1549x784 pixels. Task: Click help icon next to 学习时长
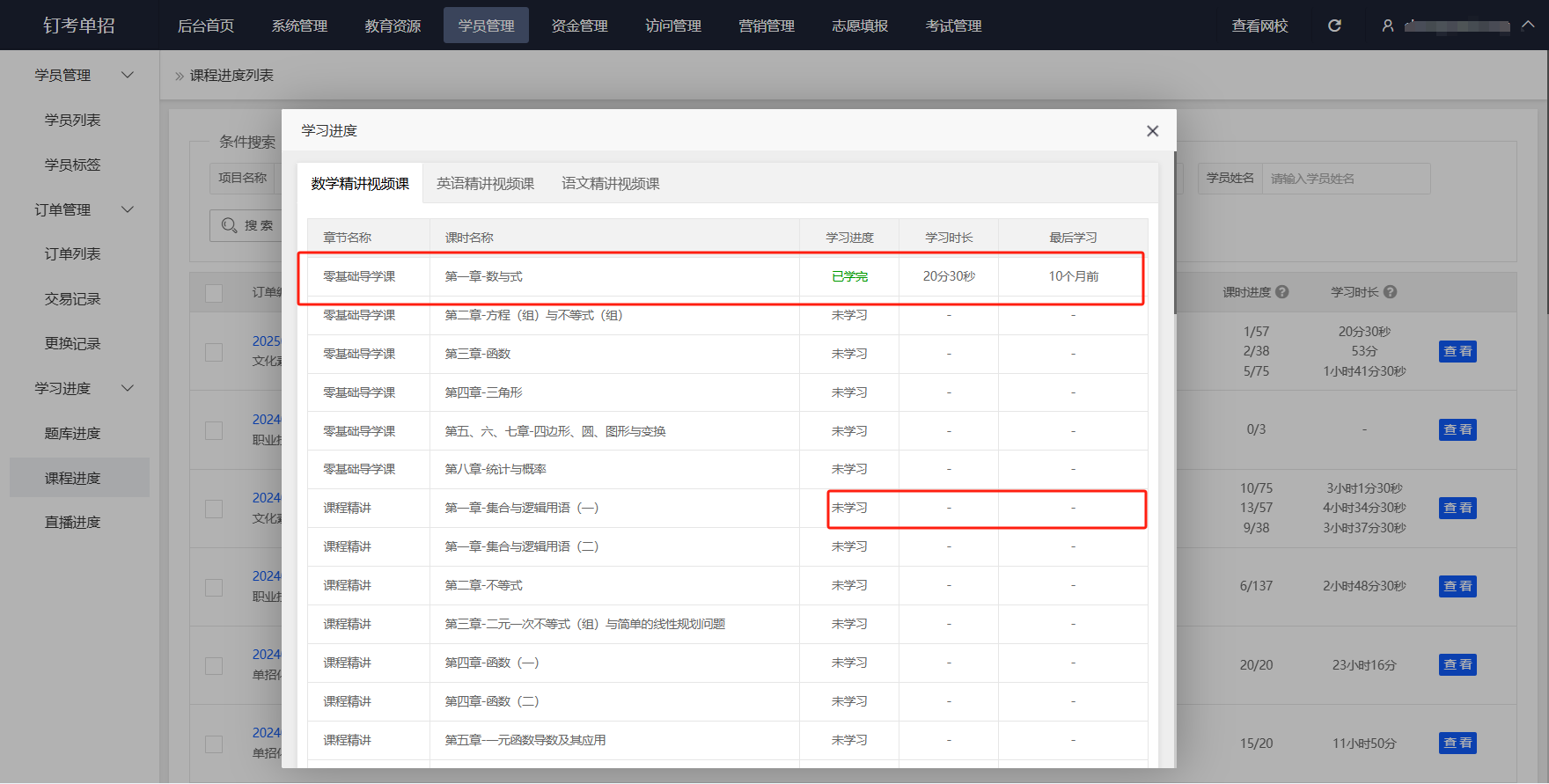(1390, 292)
